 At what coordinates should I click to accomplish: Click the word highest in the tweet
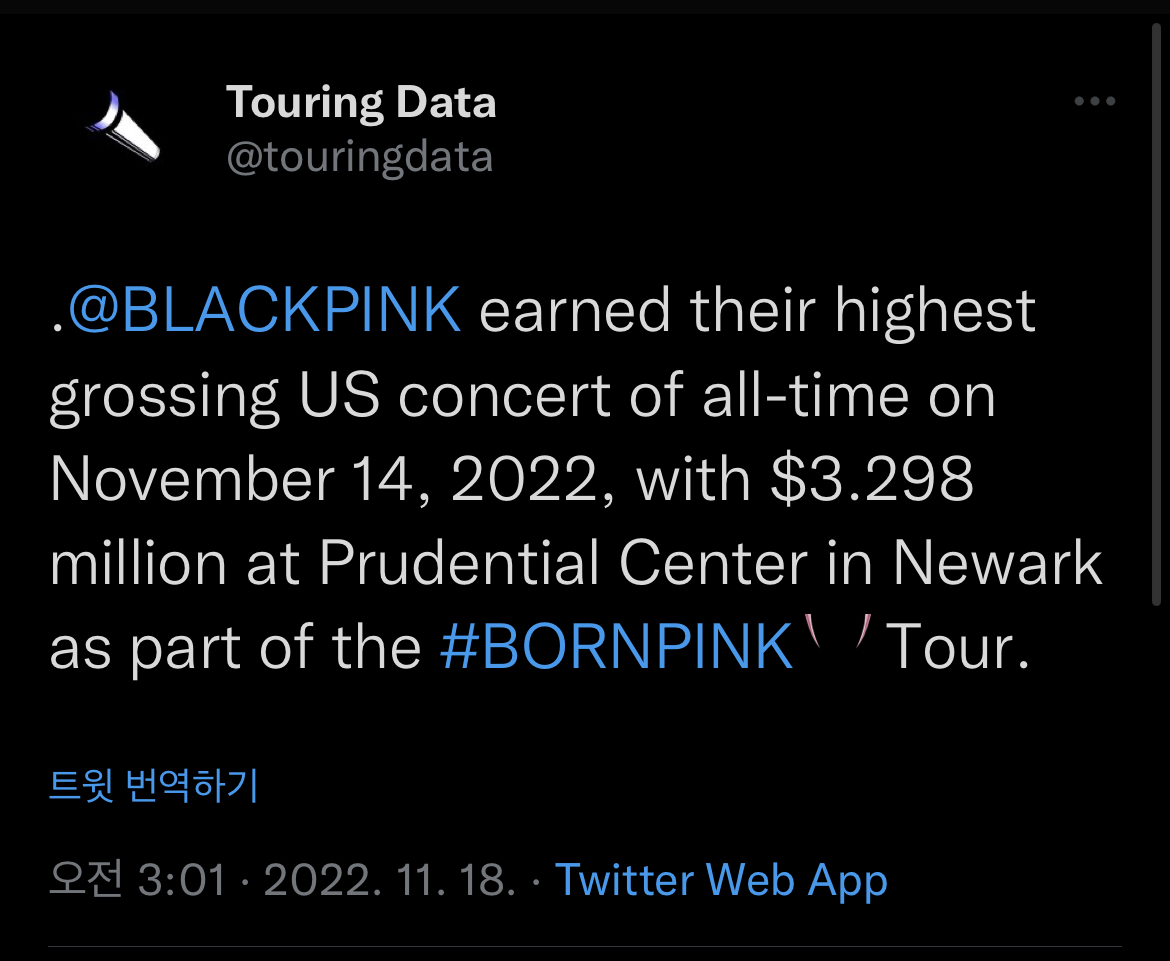935,311
